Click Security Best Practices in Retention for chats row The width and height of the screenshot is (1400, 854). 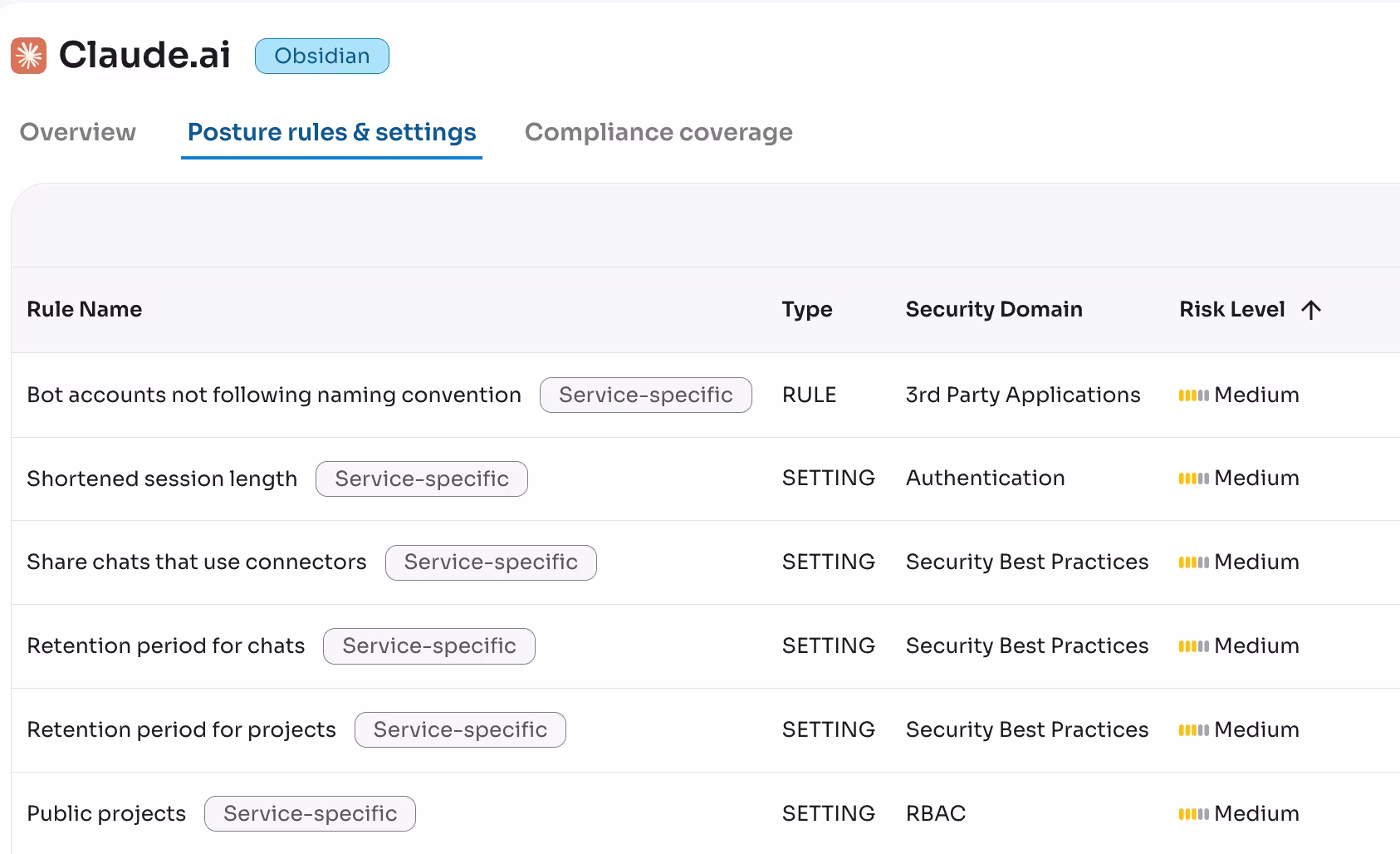[1027, 645]
